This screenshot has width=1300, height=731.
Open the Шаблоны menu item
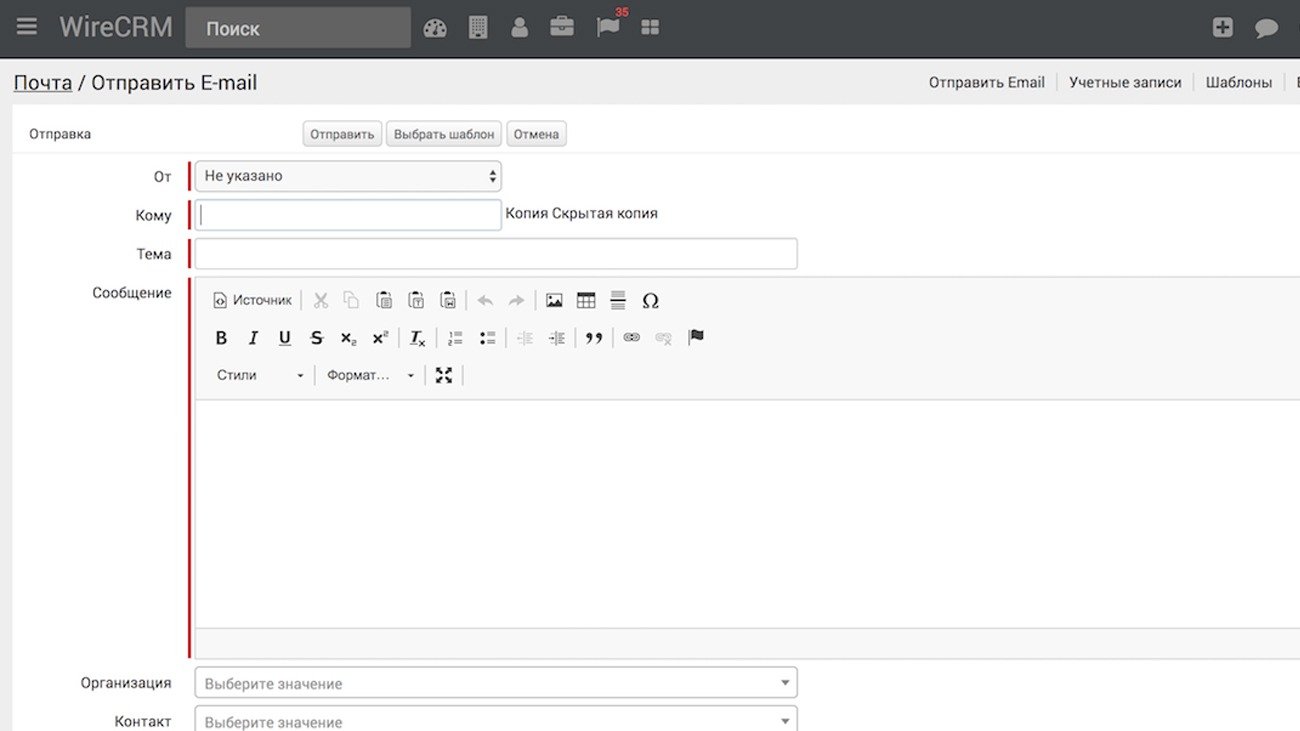click(1238, 82)
